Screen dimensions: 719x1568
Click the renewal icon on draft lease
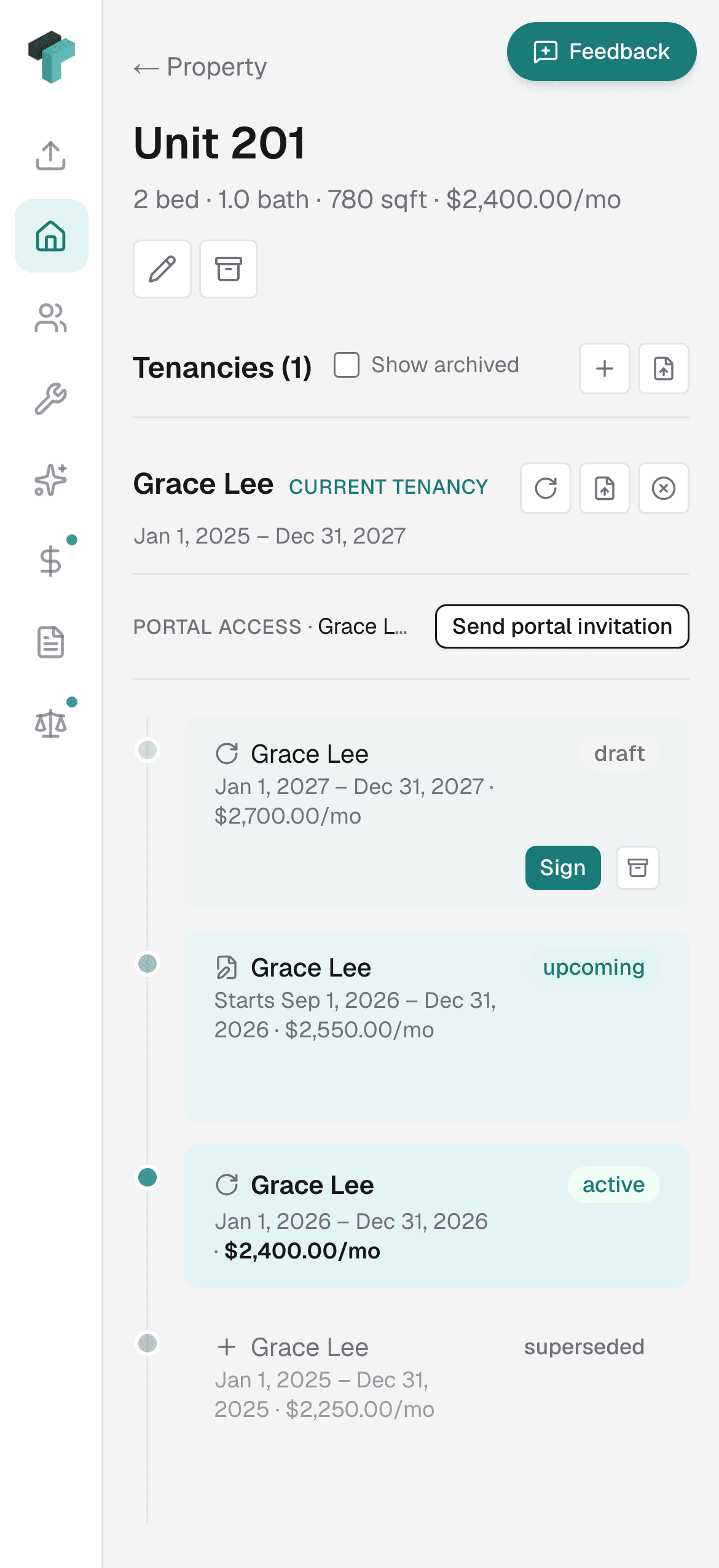point(227,754)
